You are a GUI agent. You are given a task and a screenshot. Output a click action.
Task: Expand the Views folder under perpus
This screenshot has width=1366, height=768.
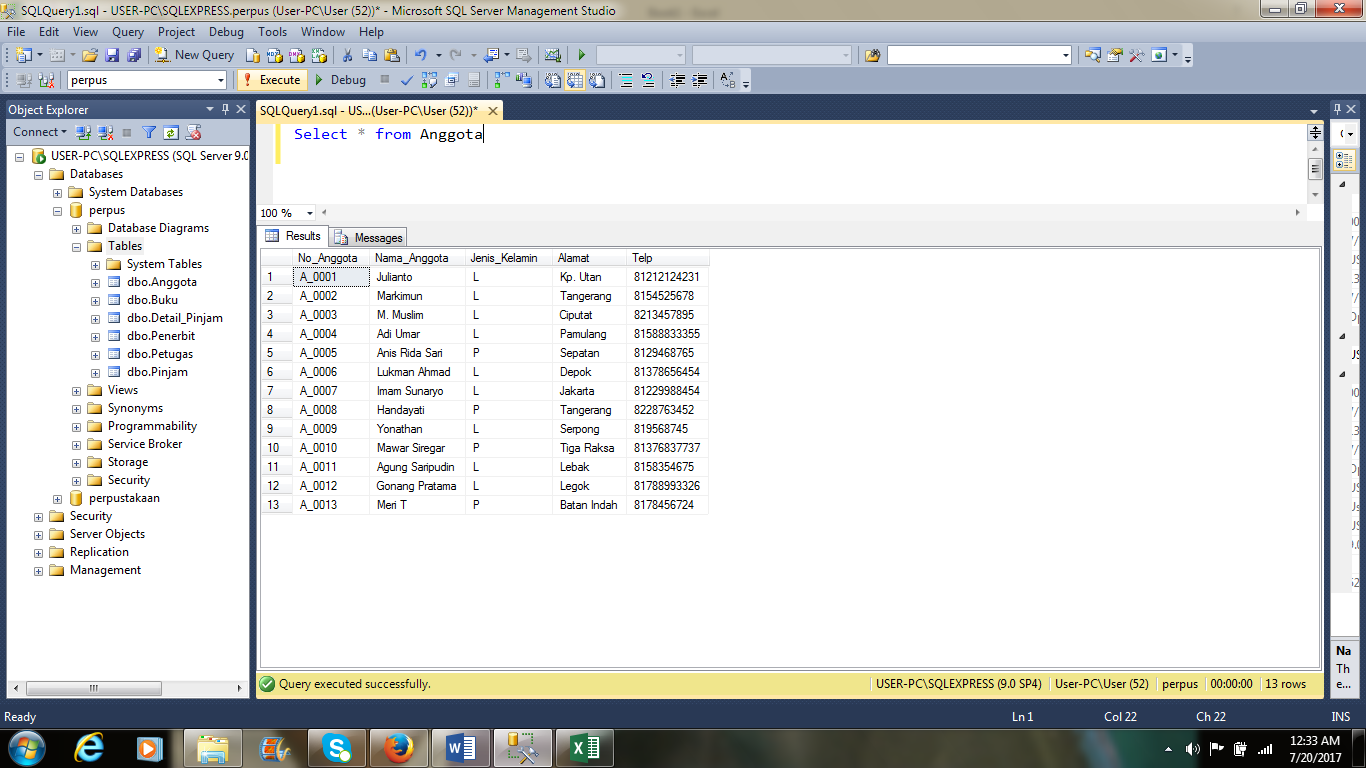click(76, 390)
